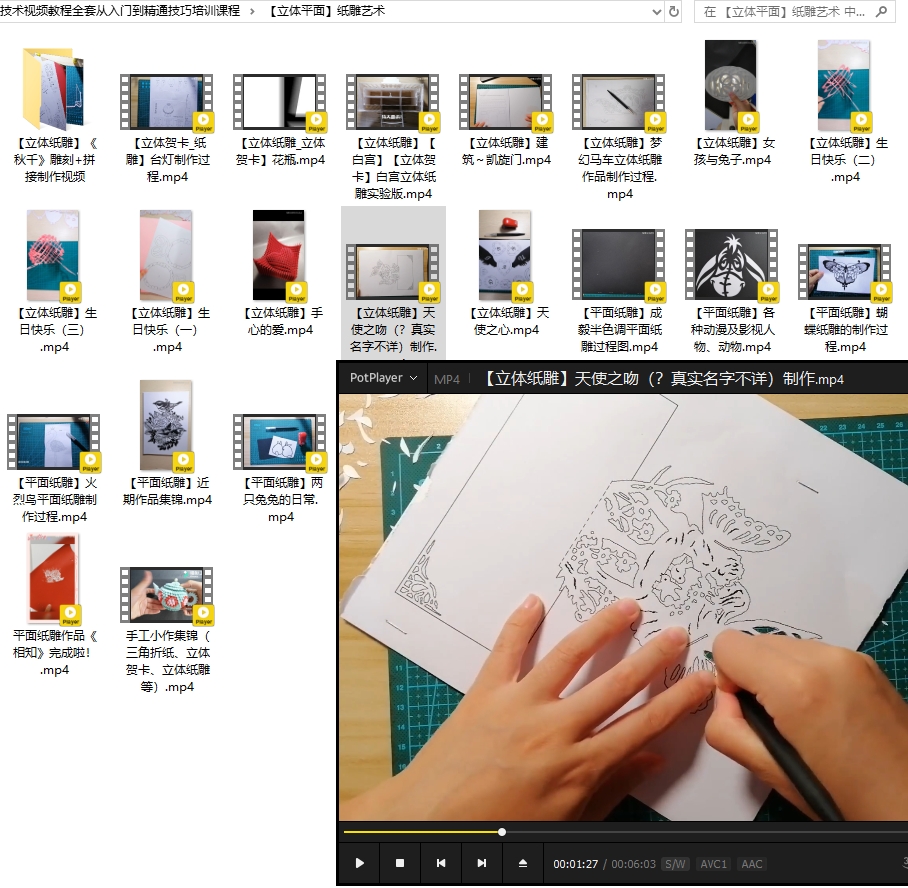Click the playback seek bar handle
908x888 pixels.
click(x=502, y=832)
